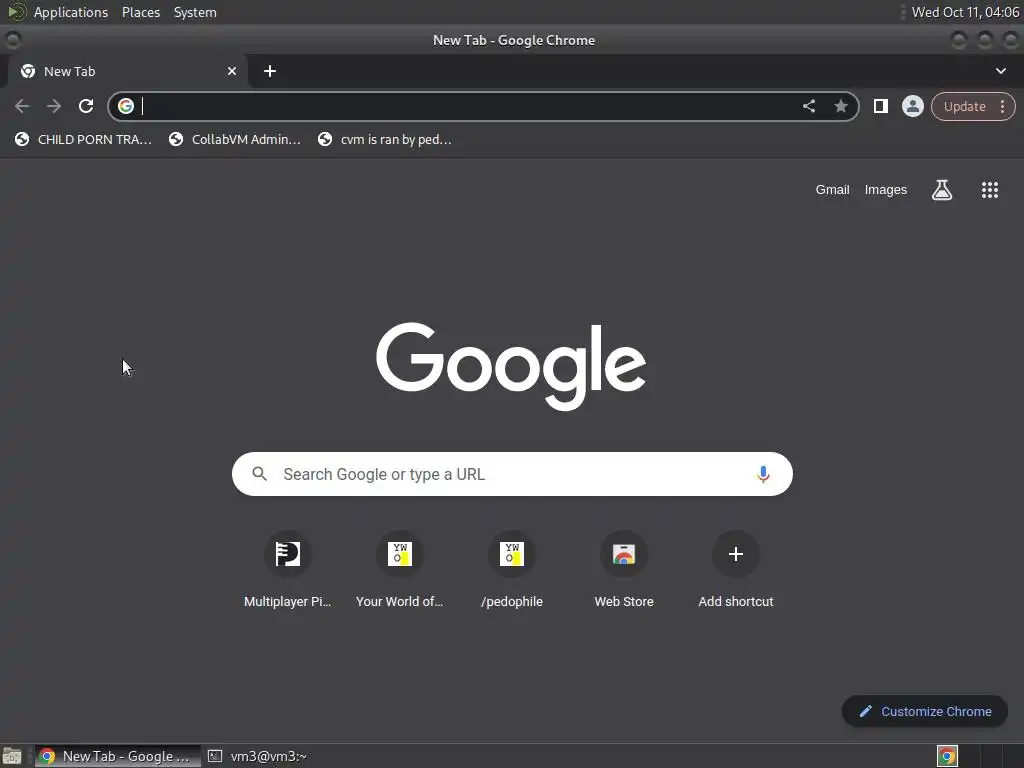Click the Chrome icon in the system tray
Viewport: 1024px width, 768px height.
(x=947, y=756)
